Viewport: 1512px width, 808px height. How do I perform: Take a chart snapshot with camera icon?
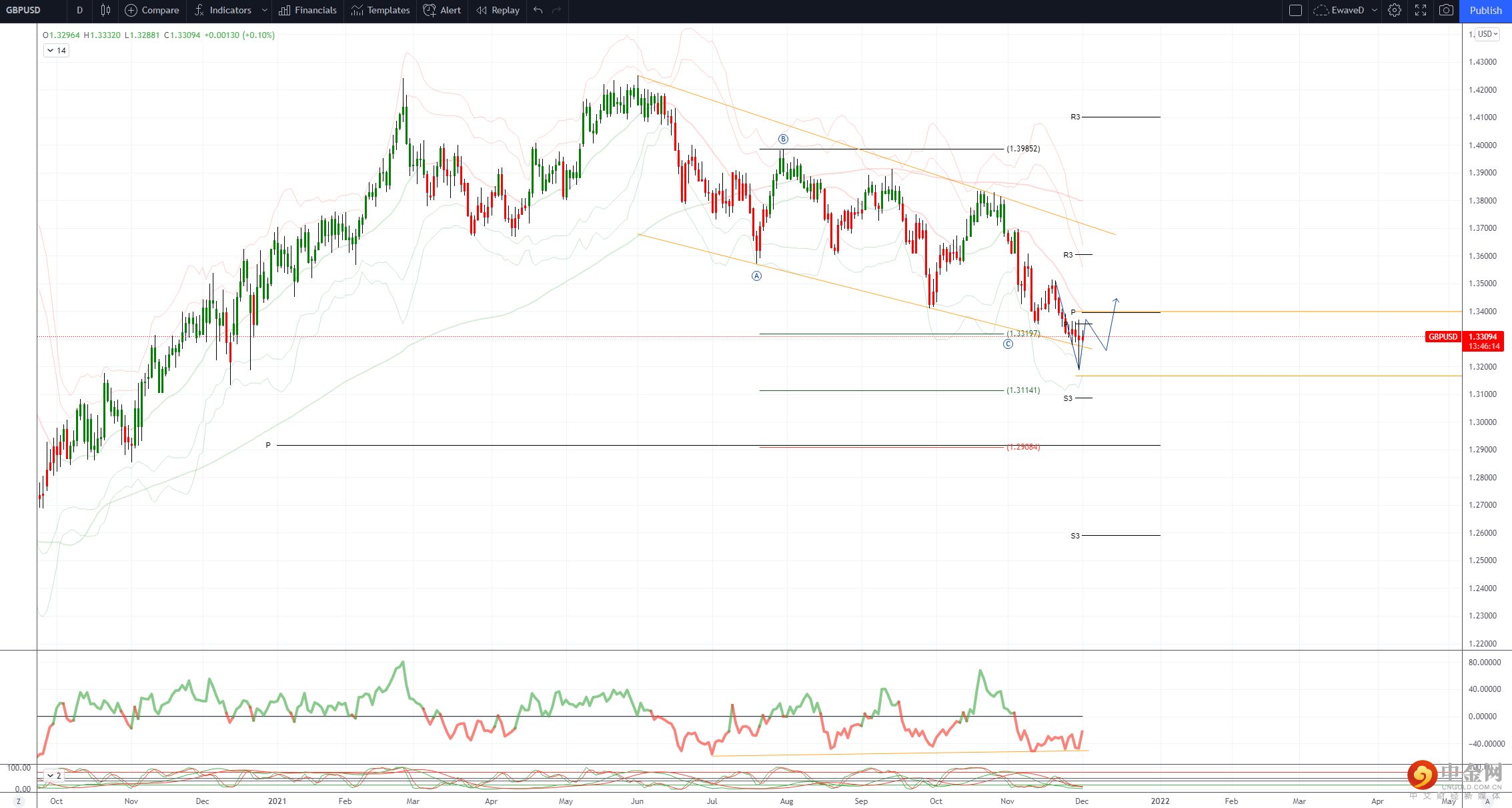tap(1446, 10)
